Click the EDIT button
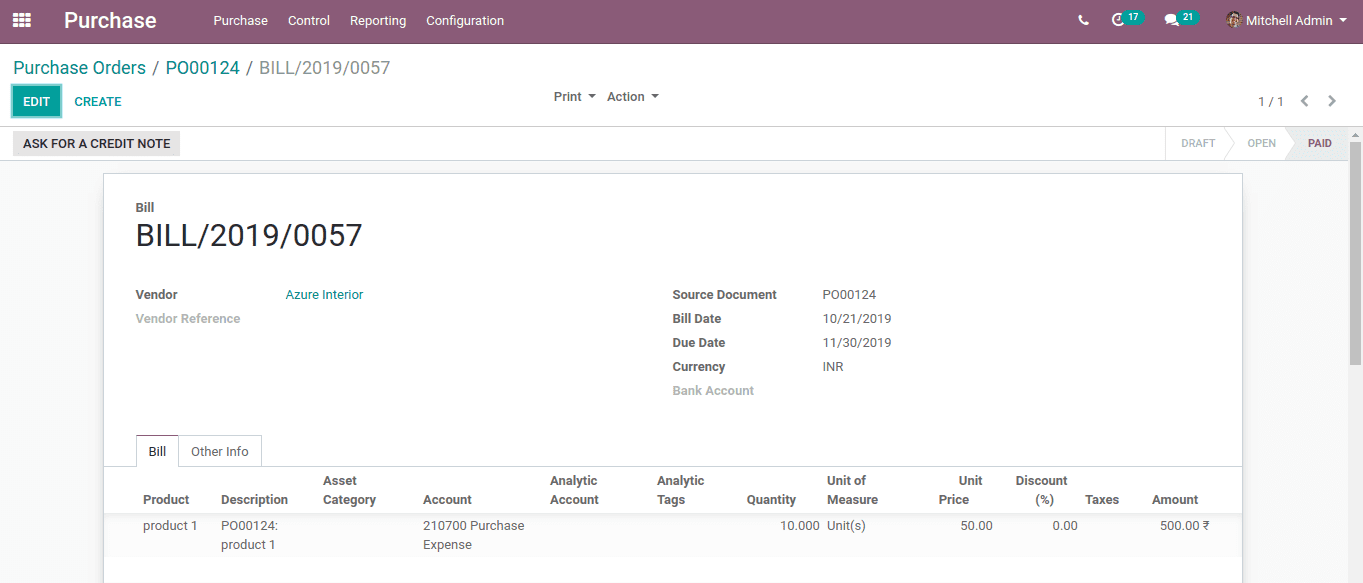The width and height of the screenshot is (1363, 583). 37,101
